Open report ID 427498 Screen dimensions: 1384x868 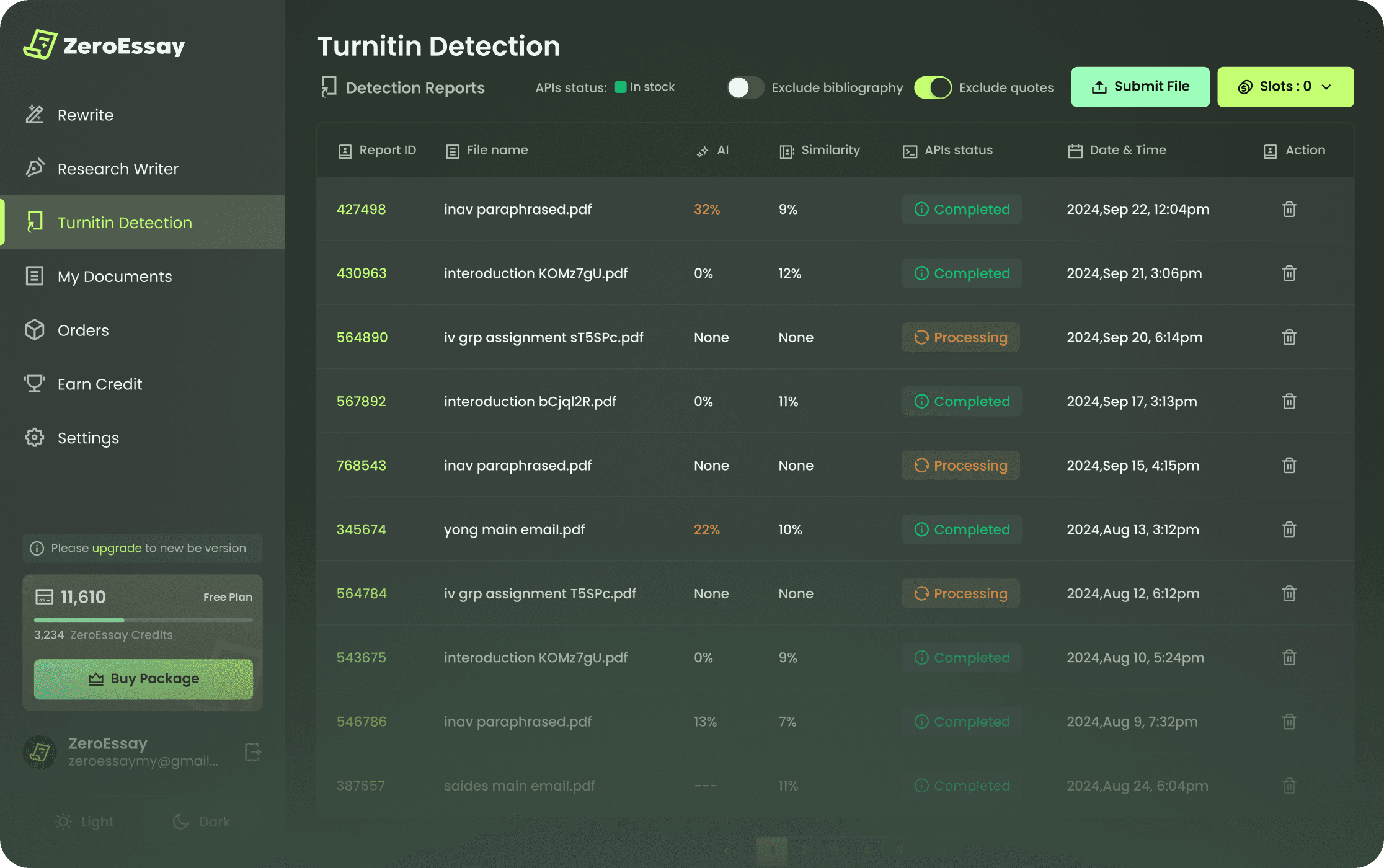[361, 210]
